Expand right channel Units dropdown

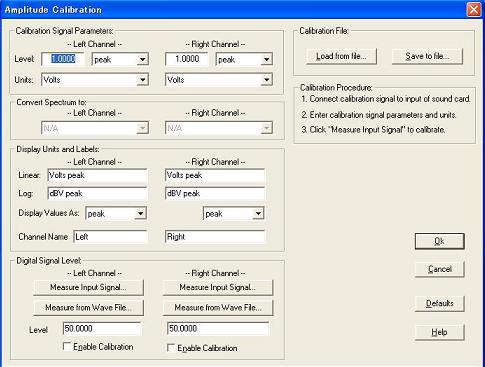219,80
